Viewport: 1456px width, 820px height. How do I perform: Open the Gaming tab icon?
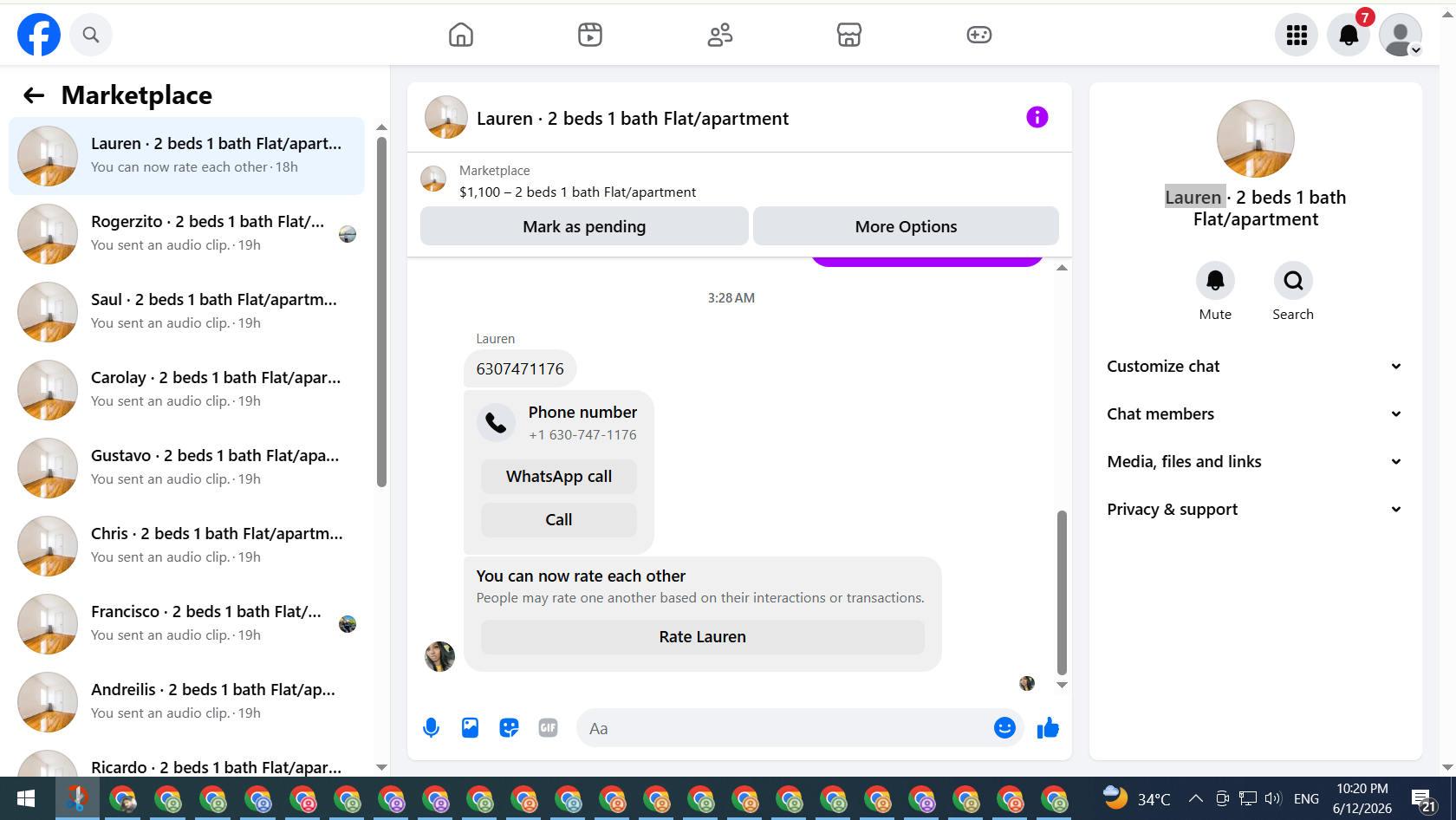tap(979, 35)
